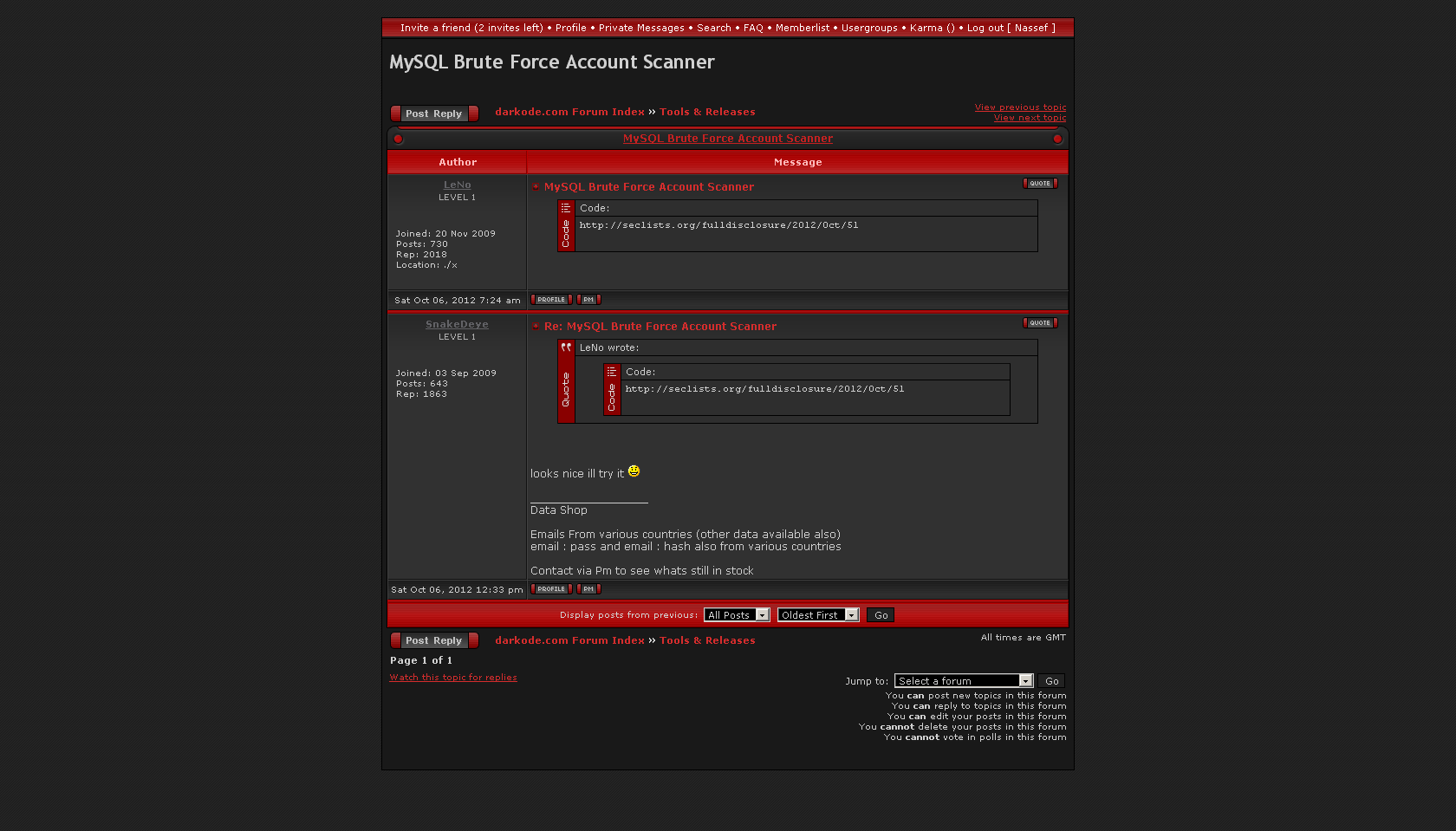1456x831 pixels.
Task: Click the Quote icon on SnakeDeye's reply
Action: pos(1040,323)
